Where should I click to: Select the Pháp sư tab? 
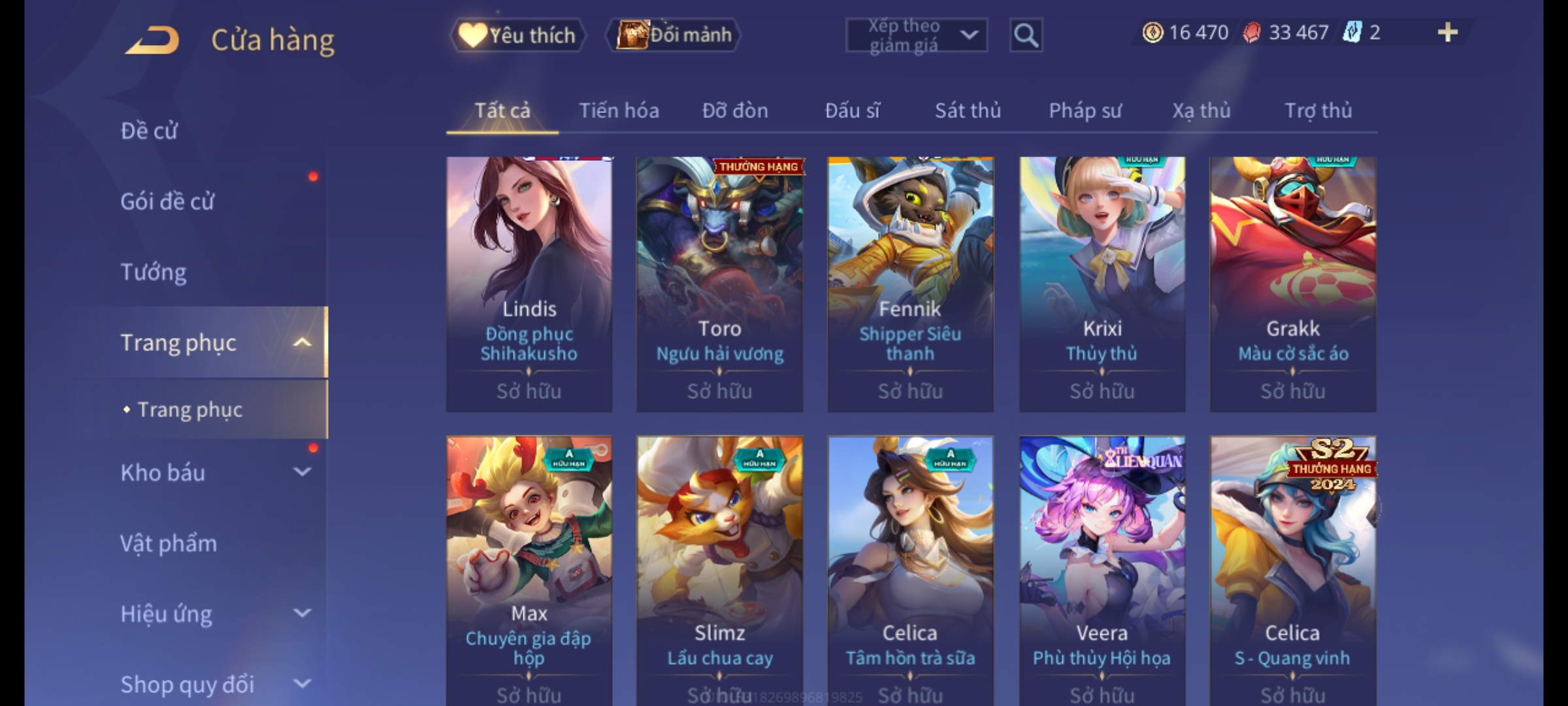(x=1085, y=110)
